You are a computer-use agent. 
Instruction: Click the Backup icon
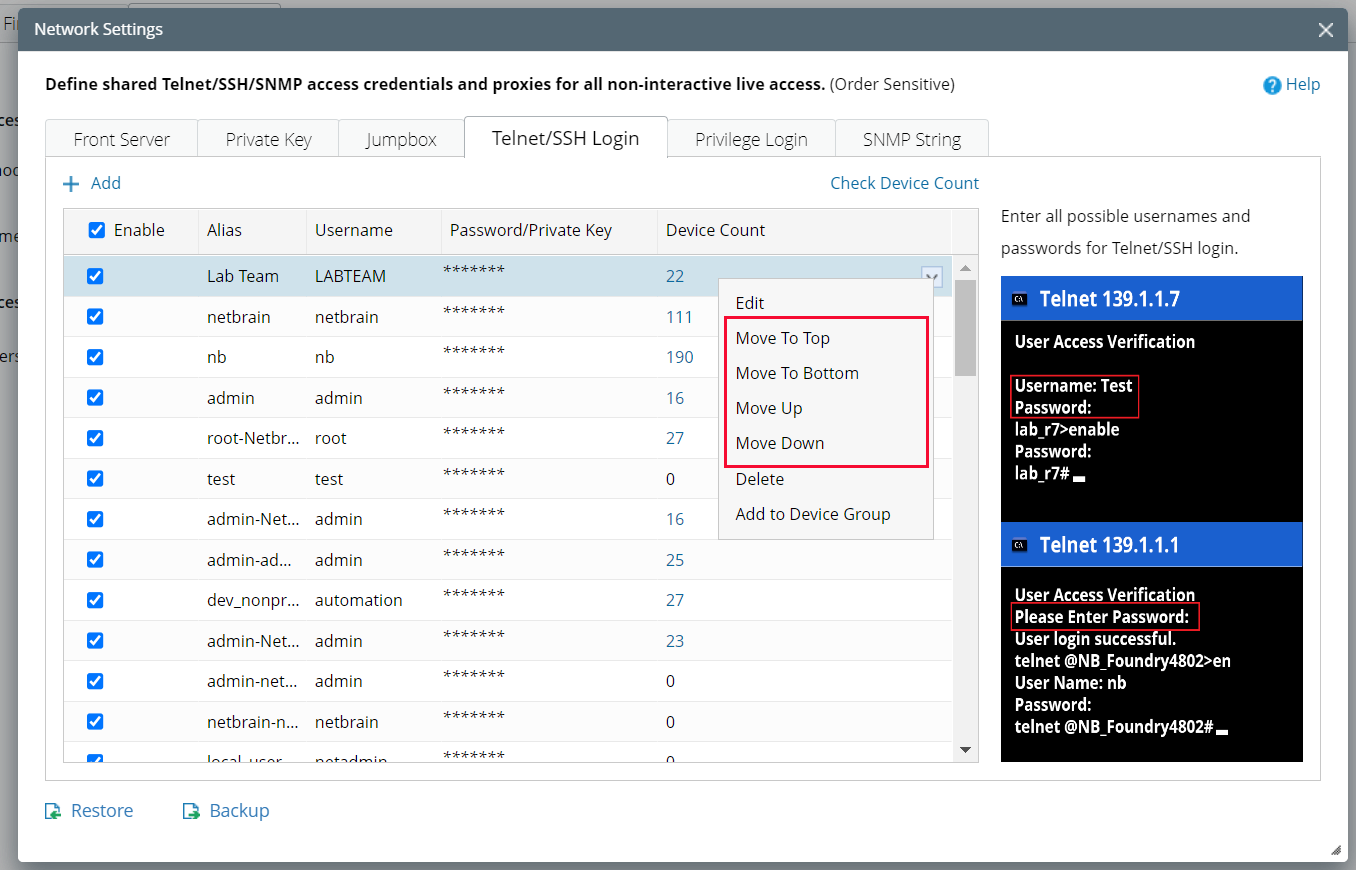pyautogui.click(x=190, y=810)
